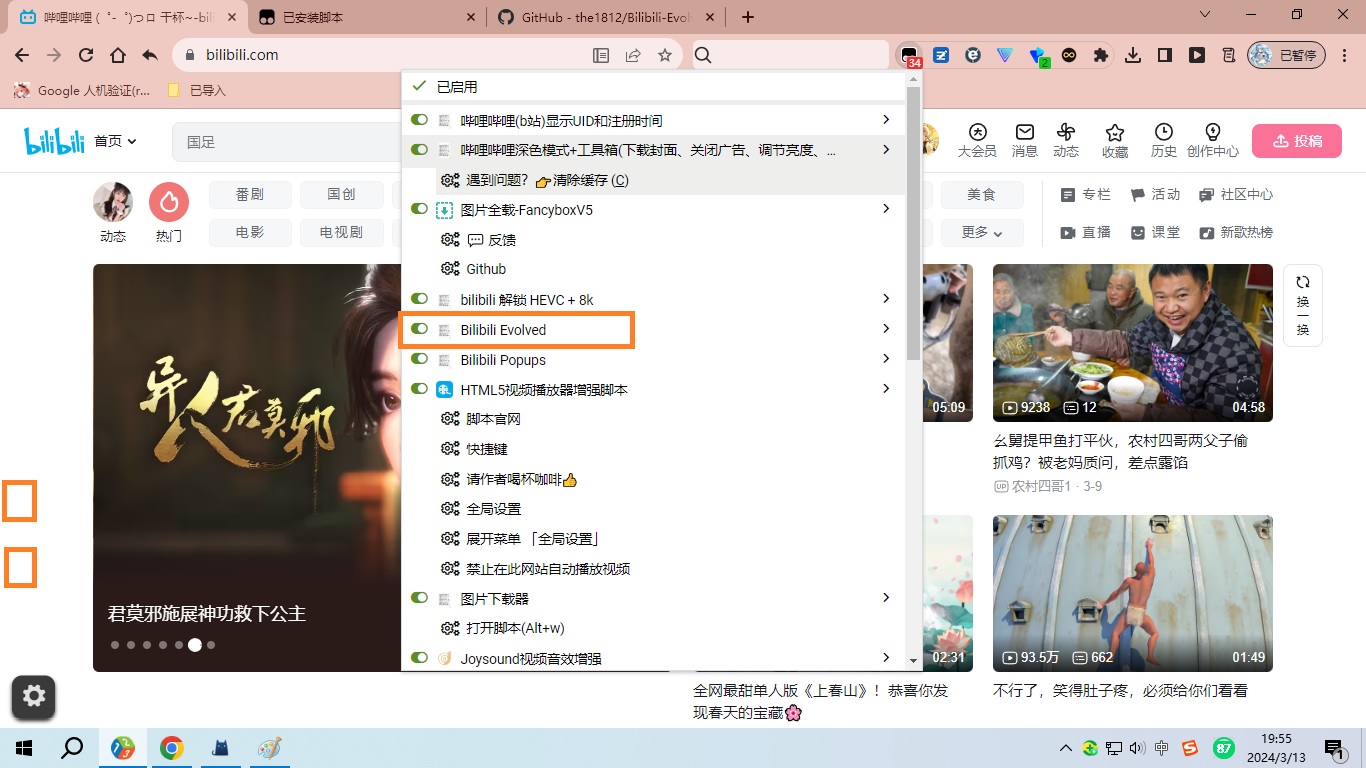Open the Tampermonkey extension icon with badge 34
The height and width of the screenshot is (768, 1366).
coord(910,56)
